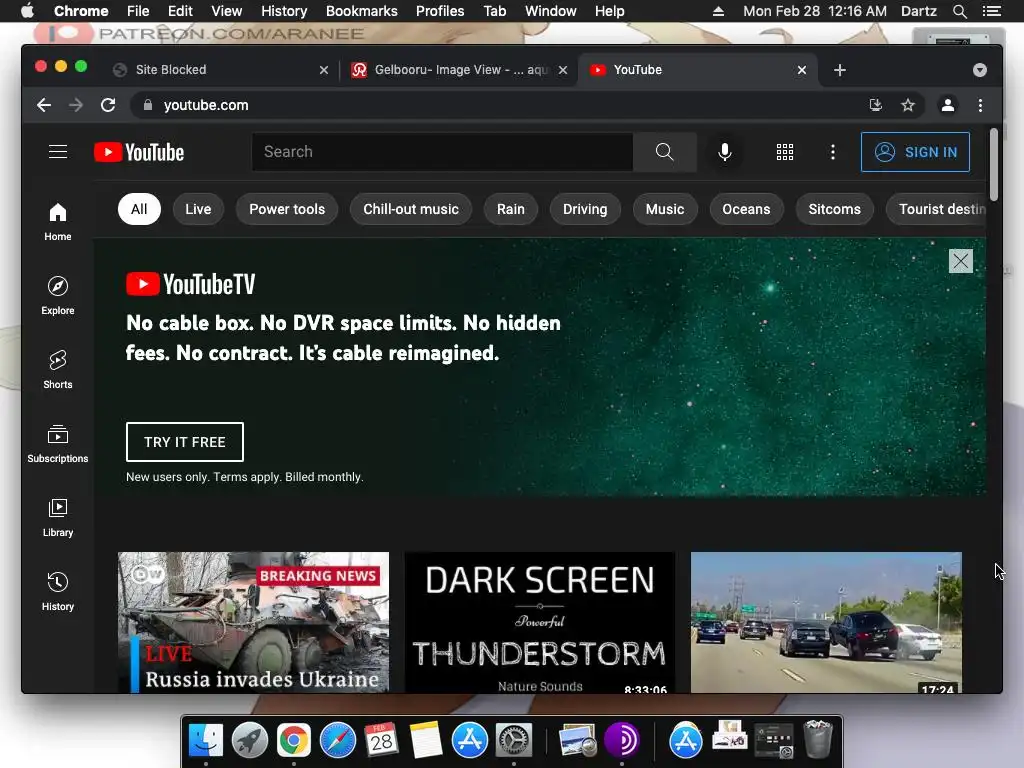Screen dimensions: 1024x768
Task: Open Chrome three-dot menu
Action: pos(980,105)
